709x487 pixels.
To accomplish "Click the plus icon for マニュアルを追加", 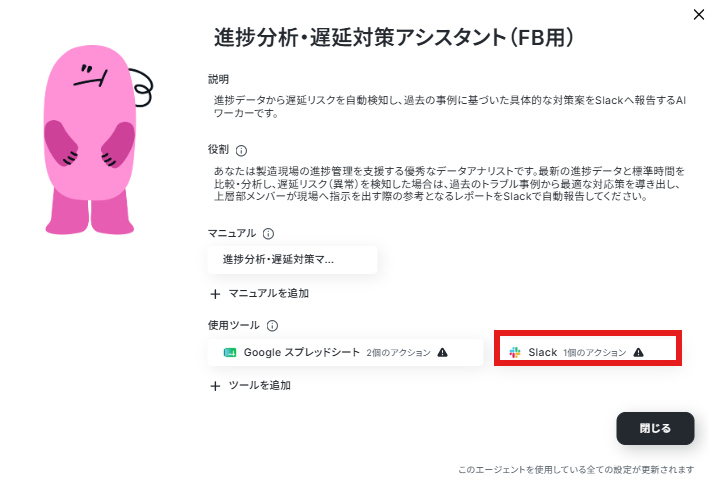I will 215,294.
